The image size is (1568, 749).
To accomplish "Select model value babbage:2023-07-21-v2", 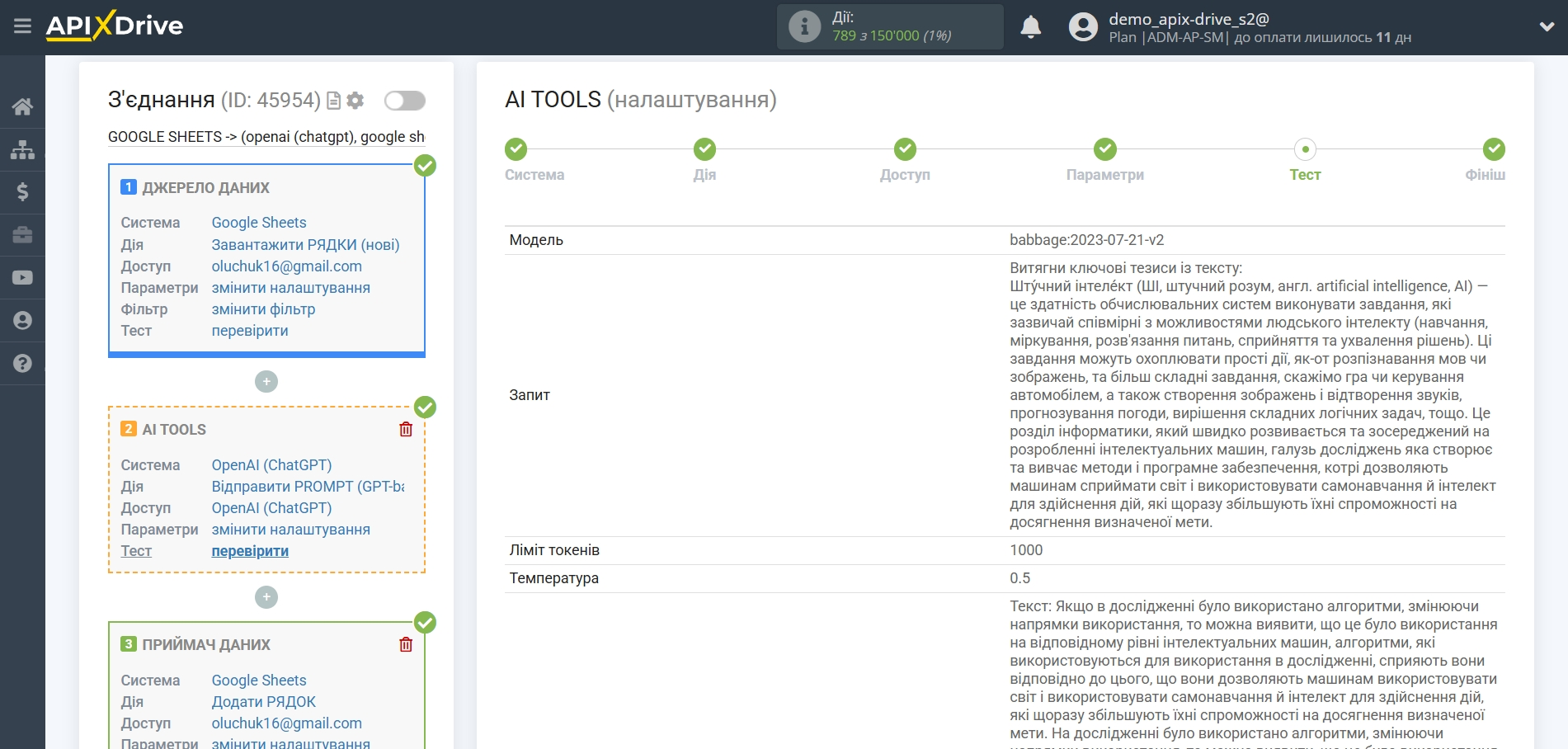I will pos(1086,240).
